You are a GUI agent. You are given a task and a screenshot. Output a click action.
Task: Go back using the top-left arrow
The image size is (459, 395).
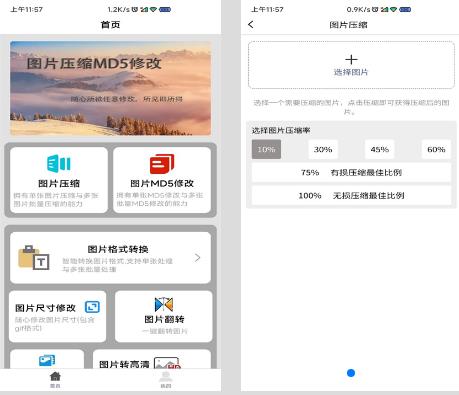tap(251, 24)
